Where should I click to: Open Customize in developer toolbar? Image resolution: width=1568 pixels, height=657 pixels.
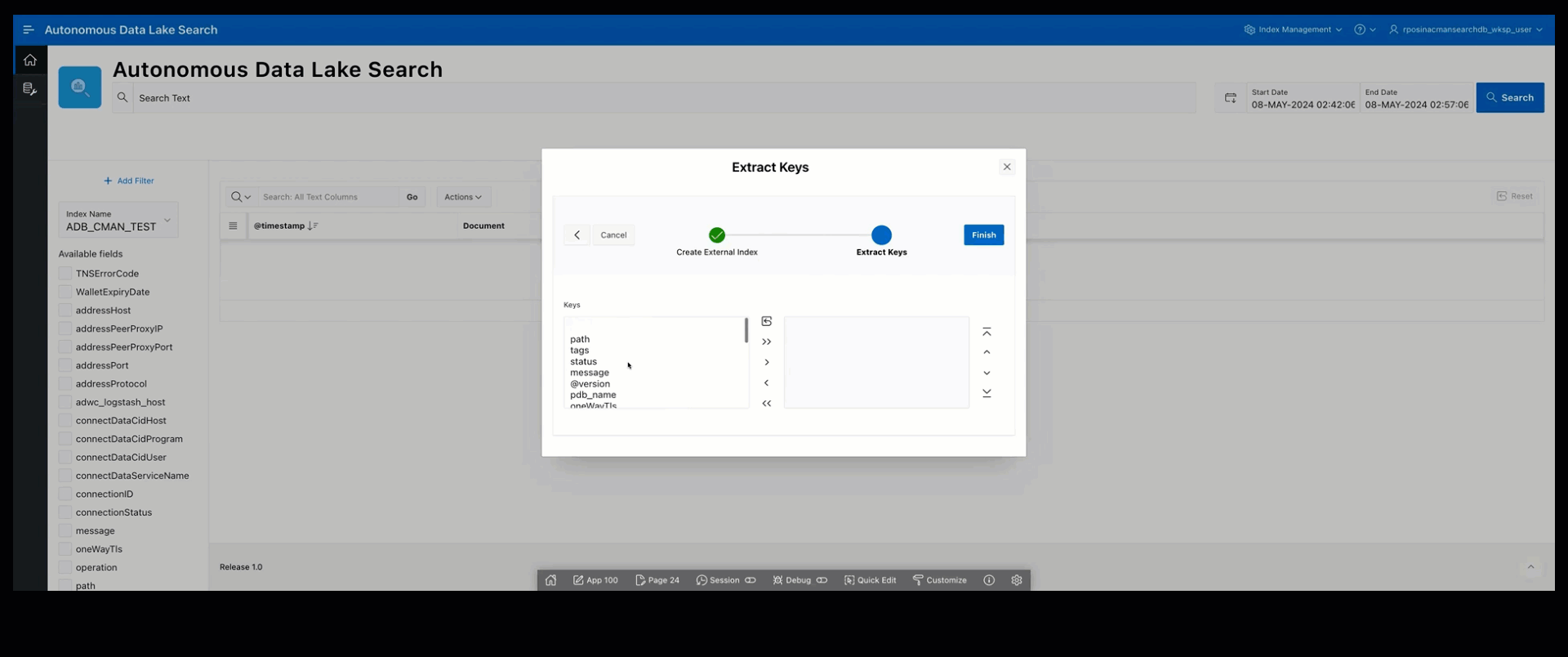(x=939, y=580)
